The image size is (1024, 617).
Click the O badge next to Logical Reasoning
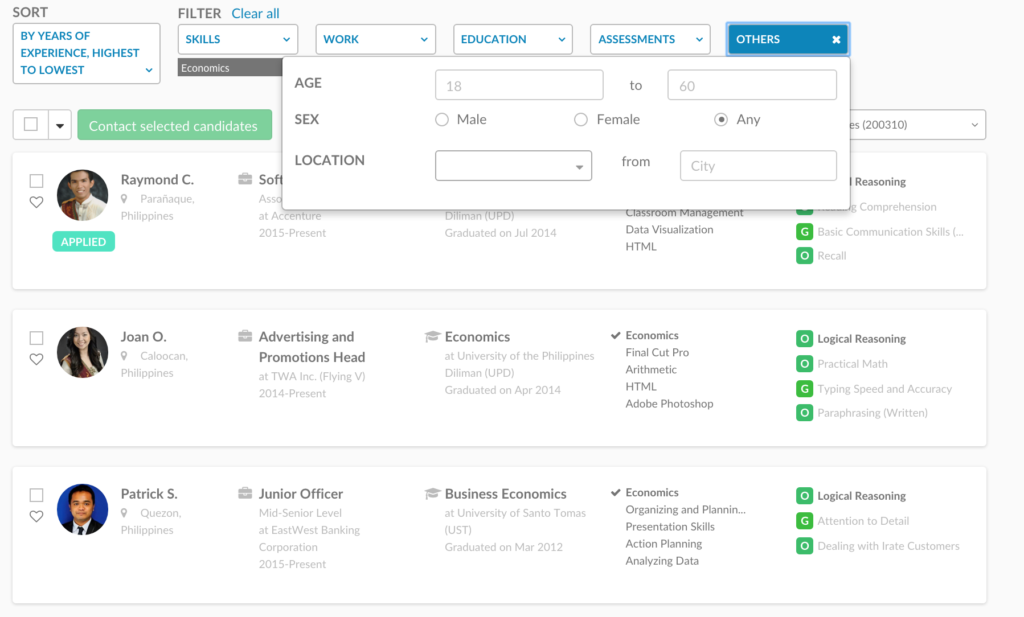point(803,338)
